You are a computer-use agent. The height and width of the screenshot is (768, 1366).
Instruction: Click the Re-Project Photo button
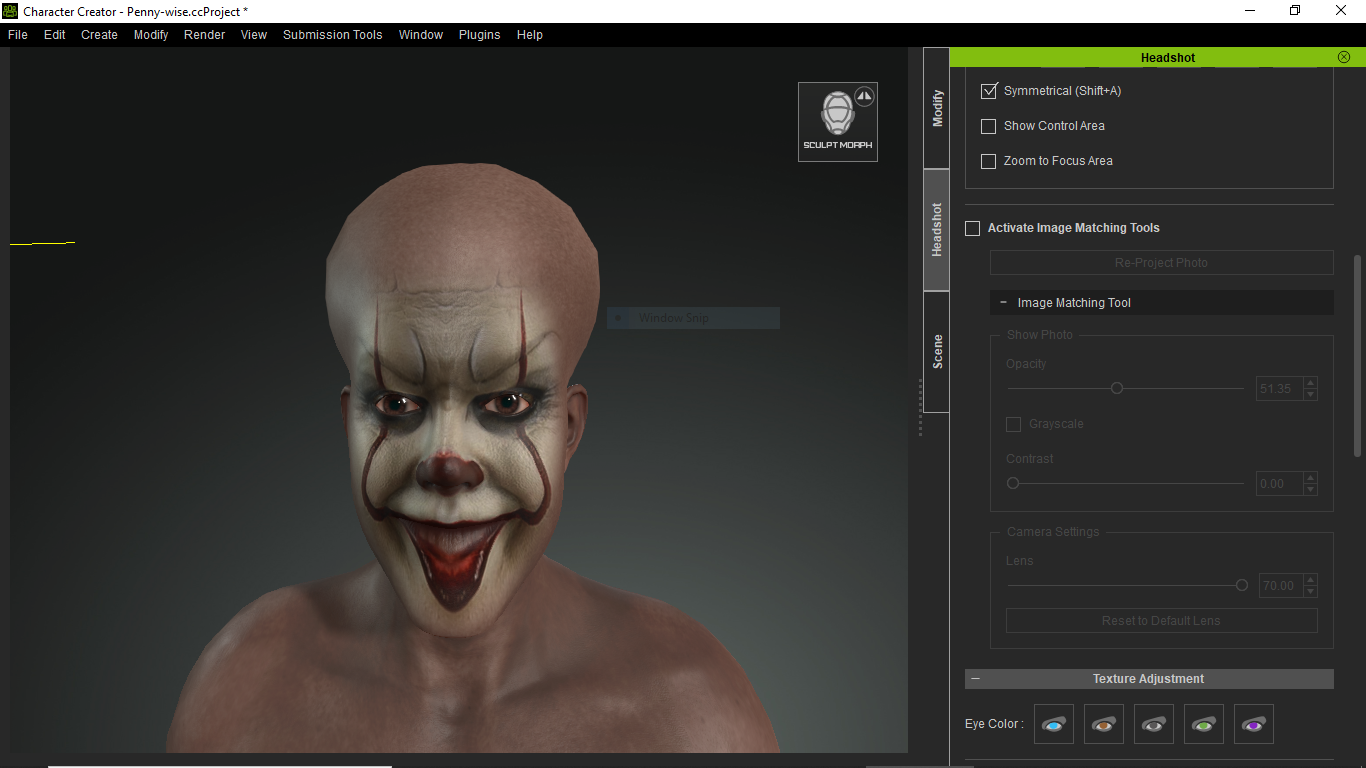click(1161, 263)
